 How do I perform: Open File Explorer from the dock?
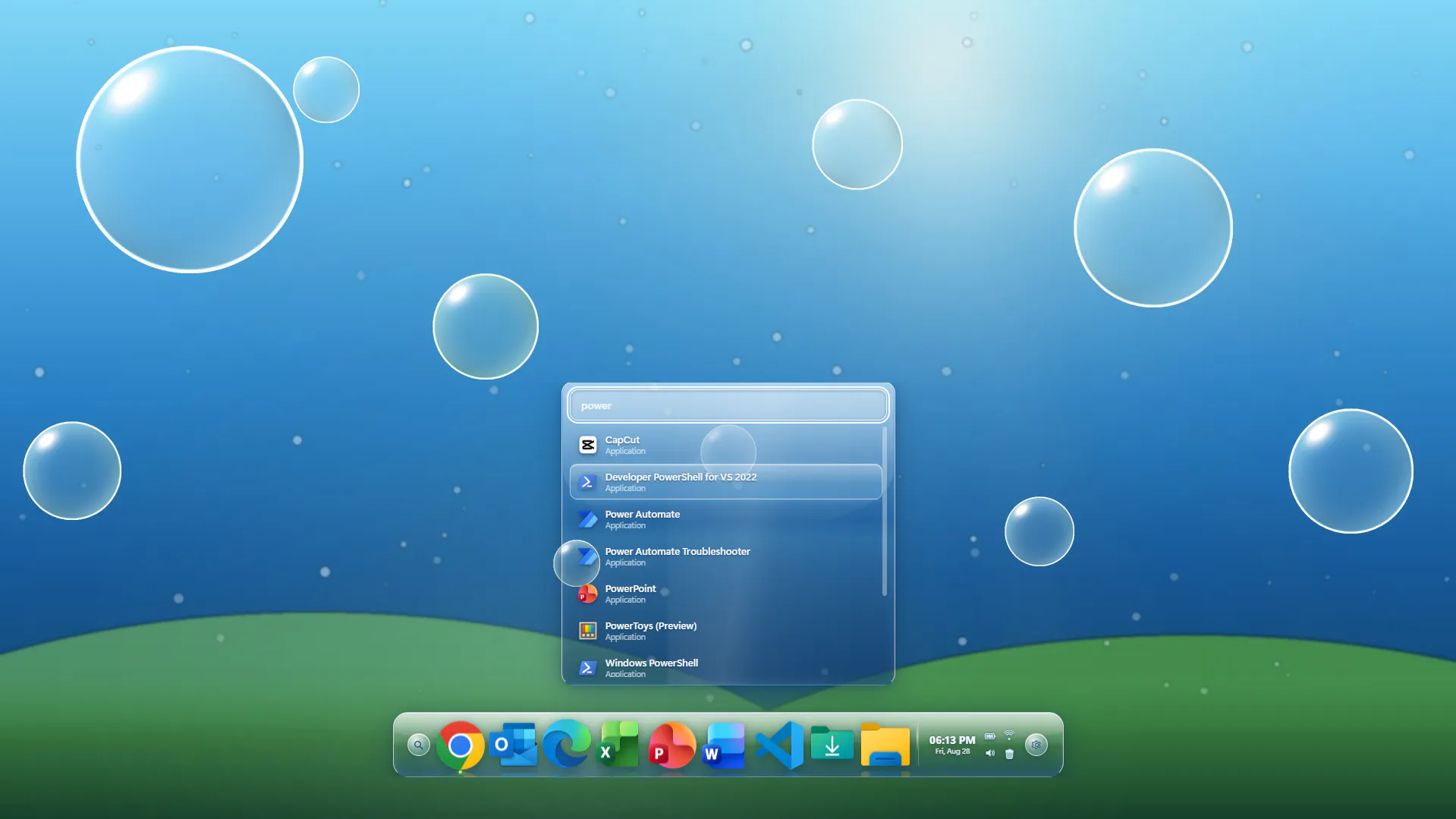click(885, 745)
